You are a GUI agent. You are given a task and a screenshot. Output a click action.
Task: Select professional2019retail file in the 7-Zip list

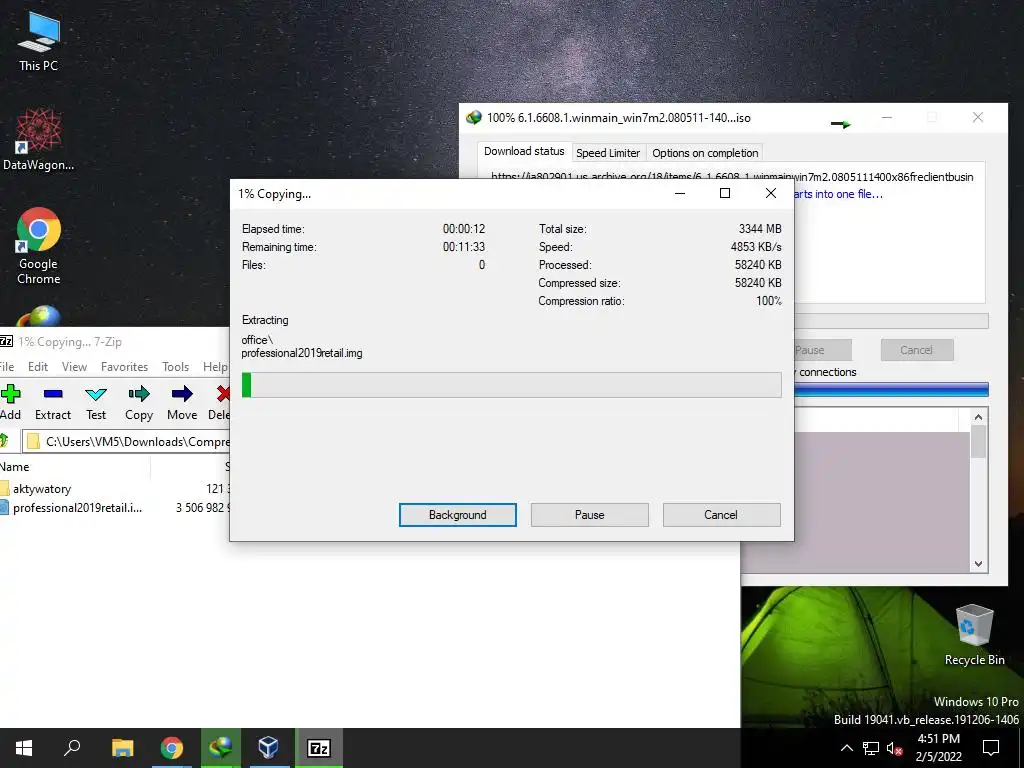click(x=77, y=507)
